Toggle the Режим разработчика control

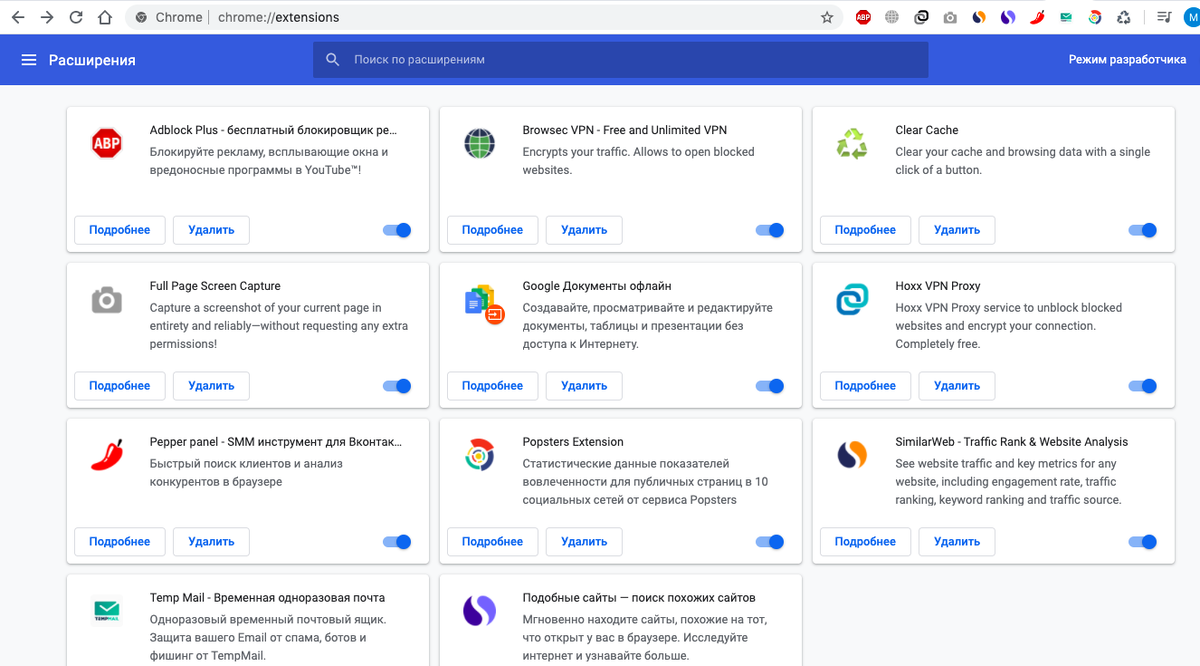point(1127,60)
